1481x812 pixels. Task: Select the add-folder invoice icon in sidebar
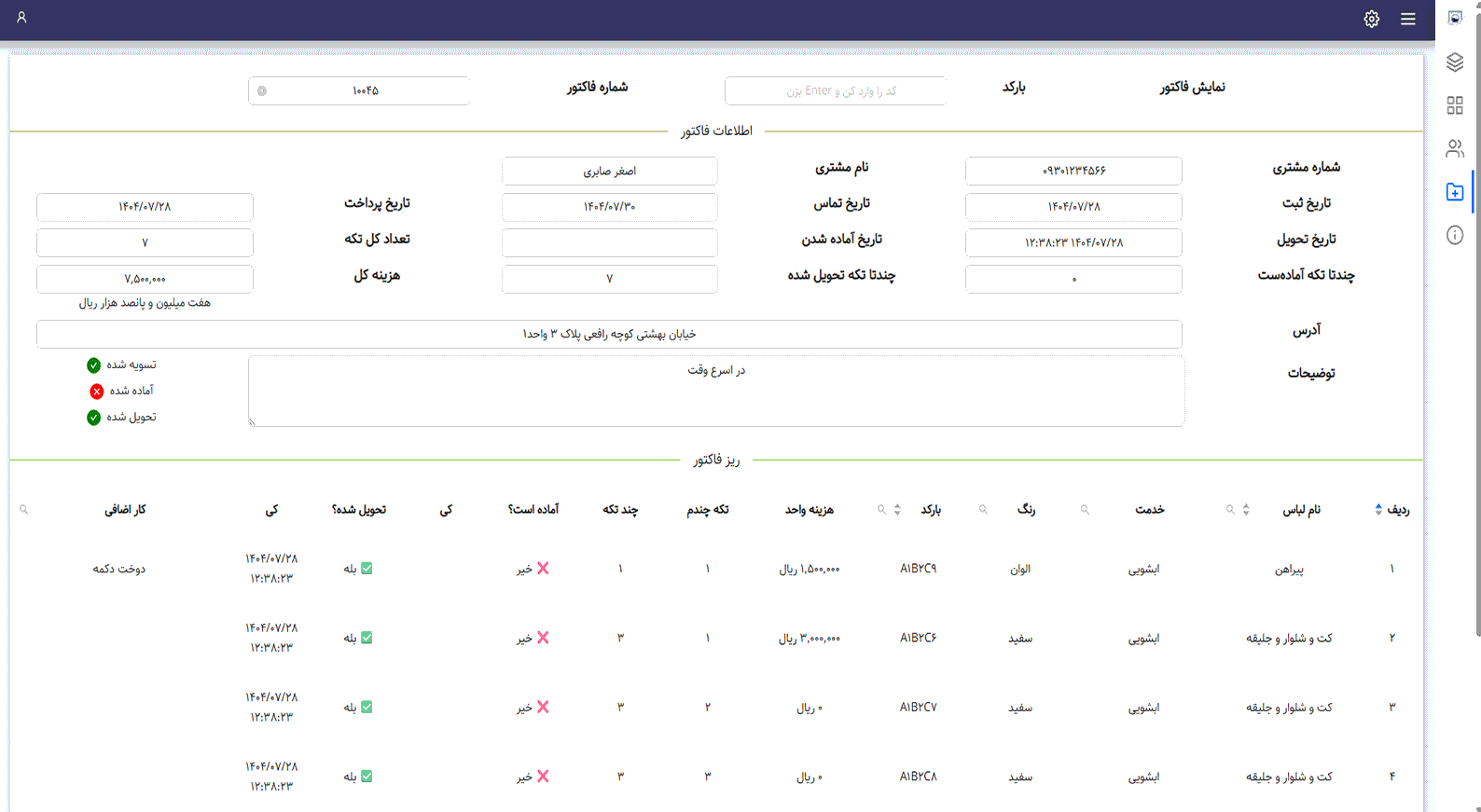click(1454, 192)
